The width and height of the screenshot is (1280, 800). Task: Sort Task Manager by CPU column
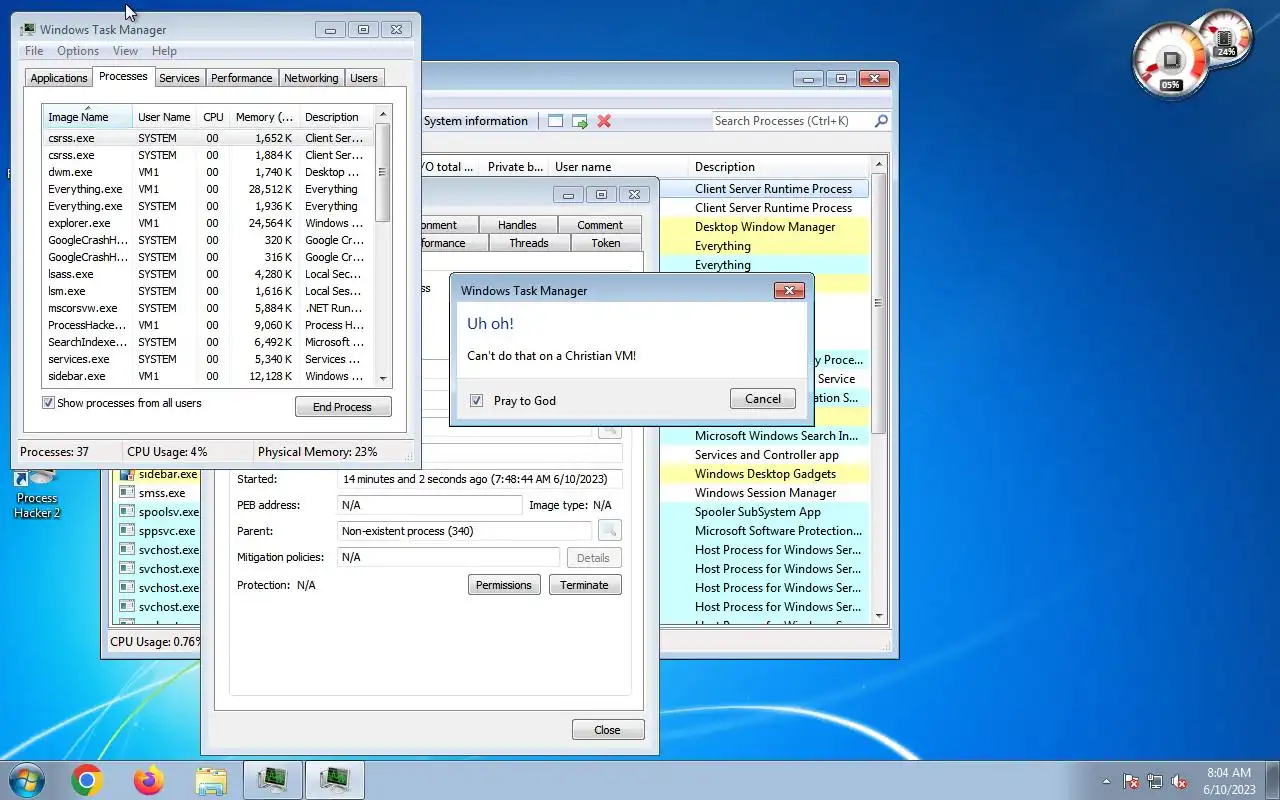[x=213, y=117]
